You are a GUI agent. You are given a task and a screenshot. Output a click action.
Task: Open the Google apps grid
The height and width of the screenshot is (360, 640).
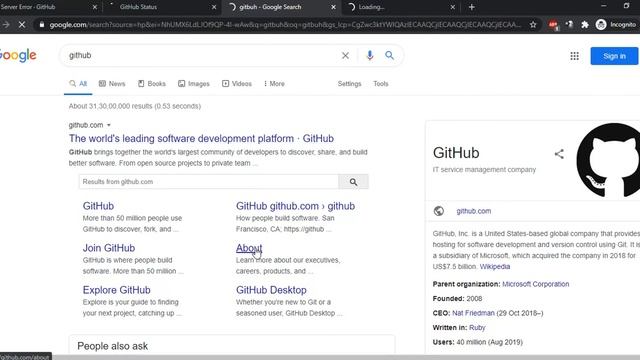574,56
